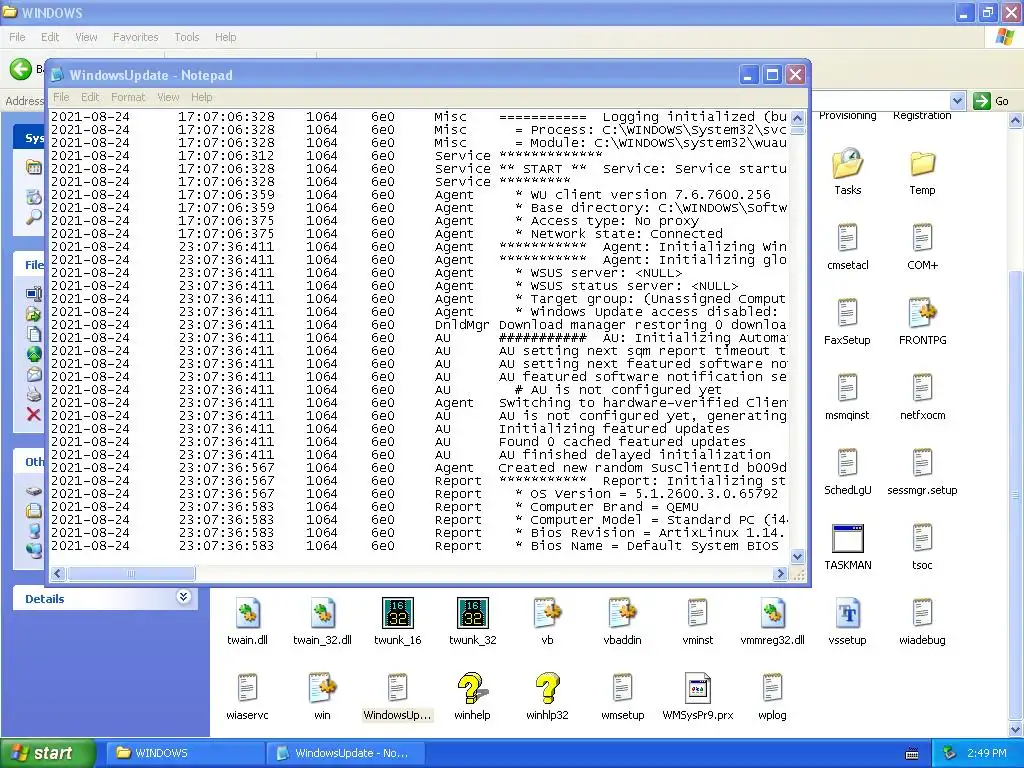The image size is (1024, 768).
Task: Click the red X delete task icon in sidebar
Action: [x=34, y=414]
